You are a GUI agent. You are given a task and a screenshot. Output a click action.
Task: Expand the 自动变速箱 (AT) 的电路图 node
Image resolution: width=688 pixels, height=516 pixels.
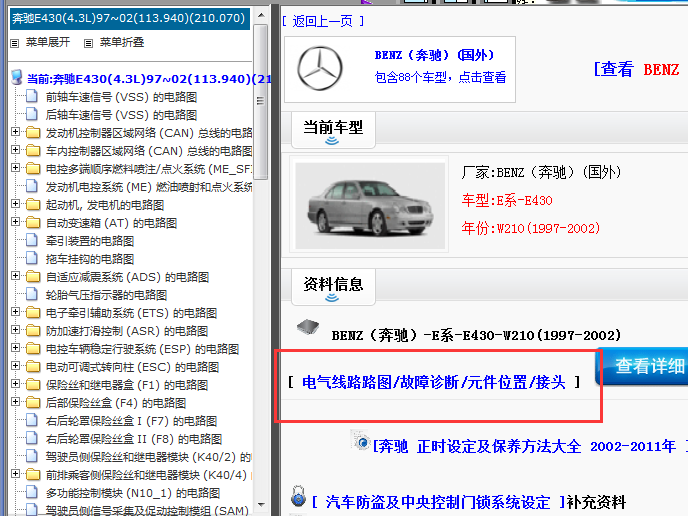[x=15, y=222]
